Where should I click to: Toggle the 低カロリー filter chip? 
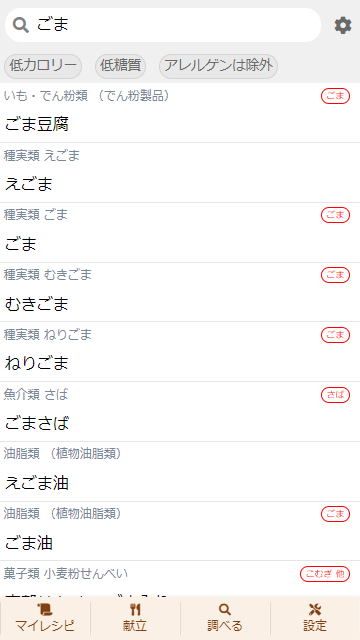click(x=43, y=66)
